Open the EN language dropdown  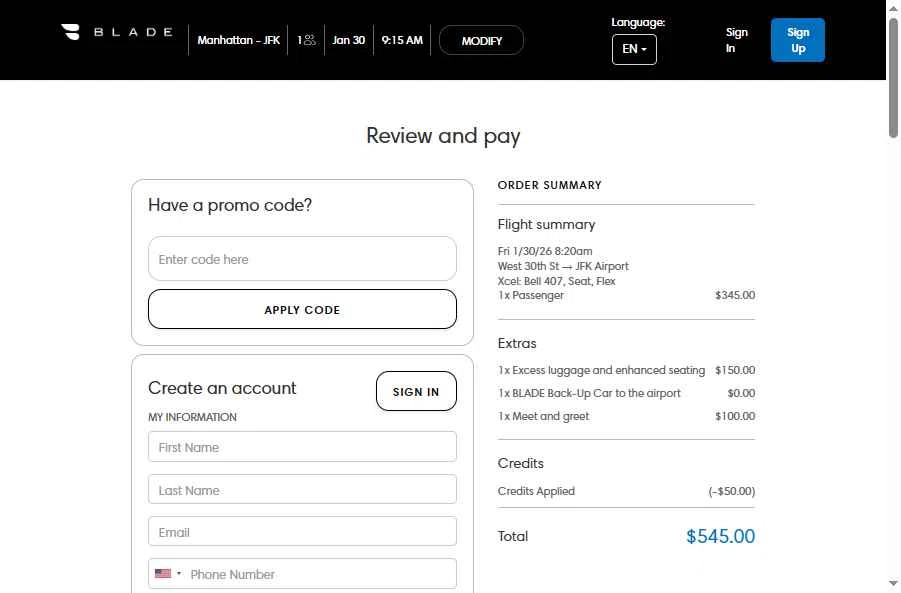(634, 49)
